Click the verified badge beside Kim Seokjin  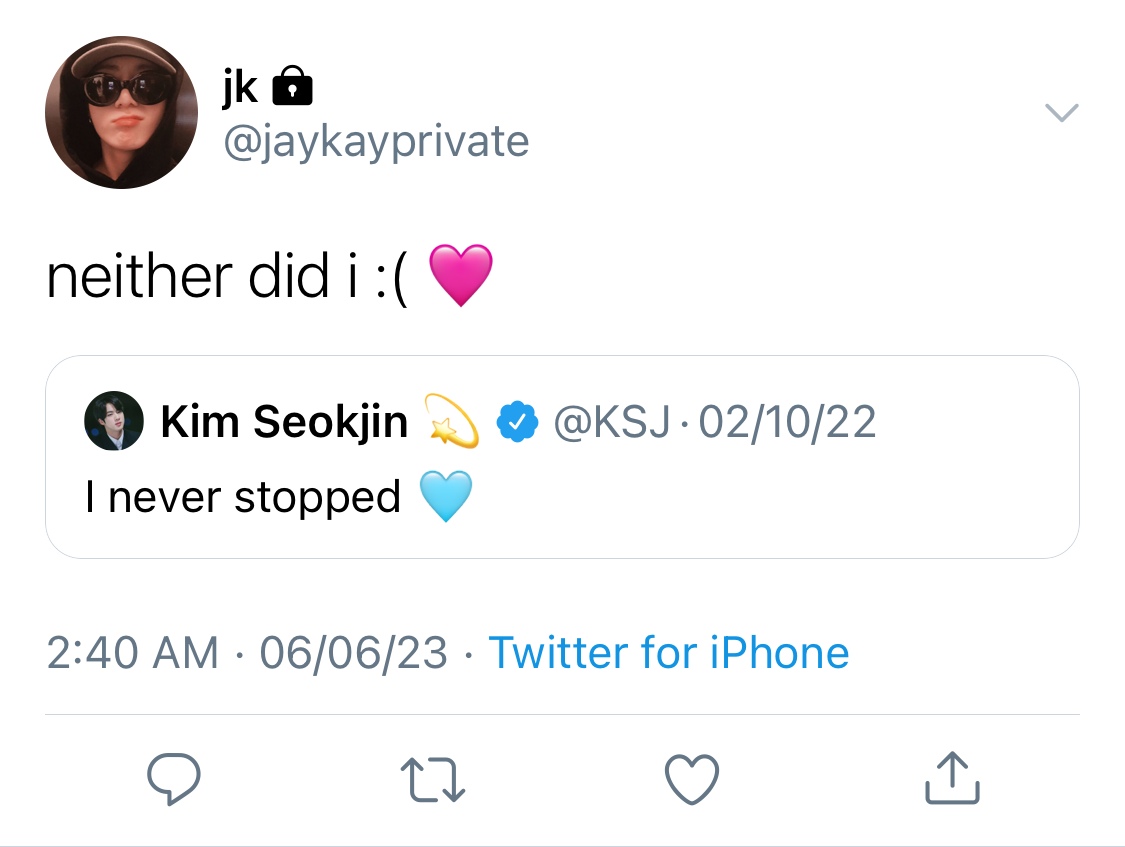pos(517,422)
